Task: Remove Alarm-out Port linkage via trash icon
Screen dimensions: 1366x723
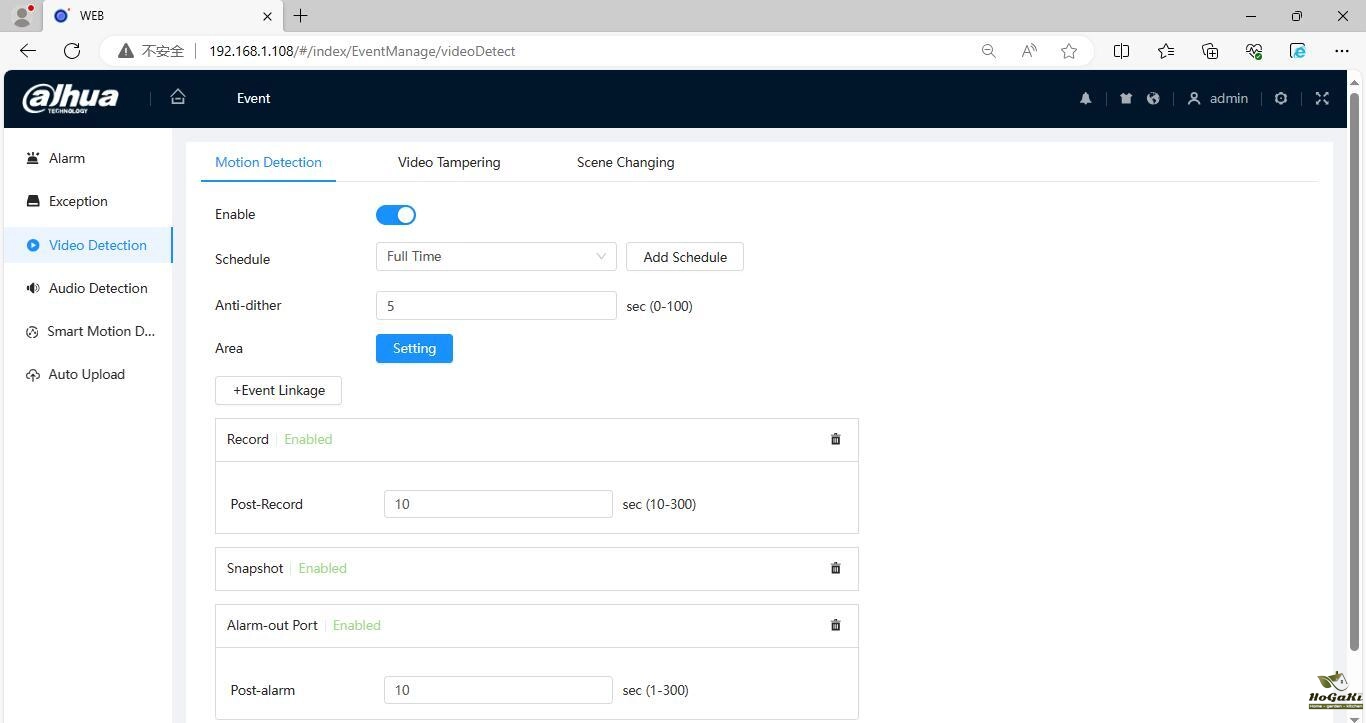Action: pos(836,625)
